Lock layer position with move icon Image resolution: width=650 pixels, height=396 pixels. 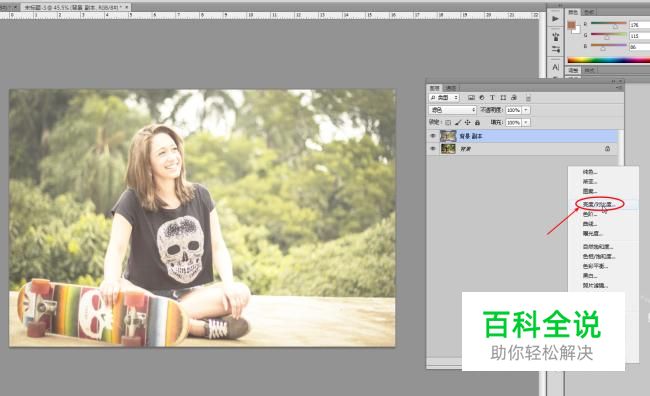click(x=468, y=123)
